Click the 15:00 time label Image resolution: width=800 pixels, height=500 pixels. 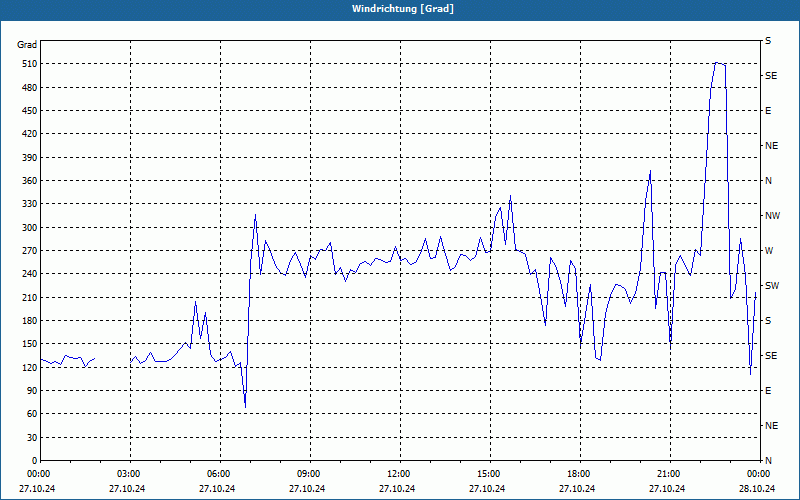(x=488, y=473)
